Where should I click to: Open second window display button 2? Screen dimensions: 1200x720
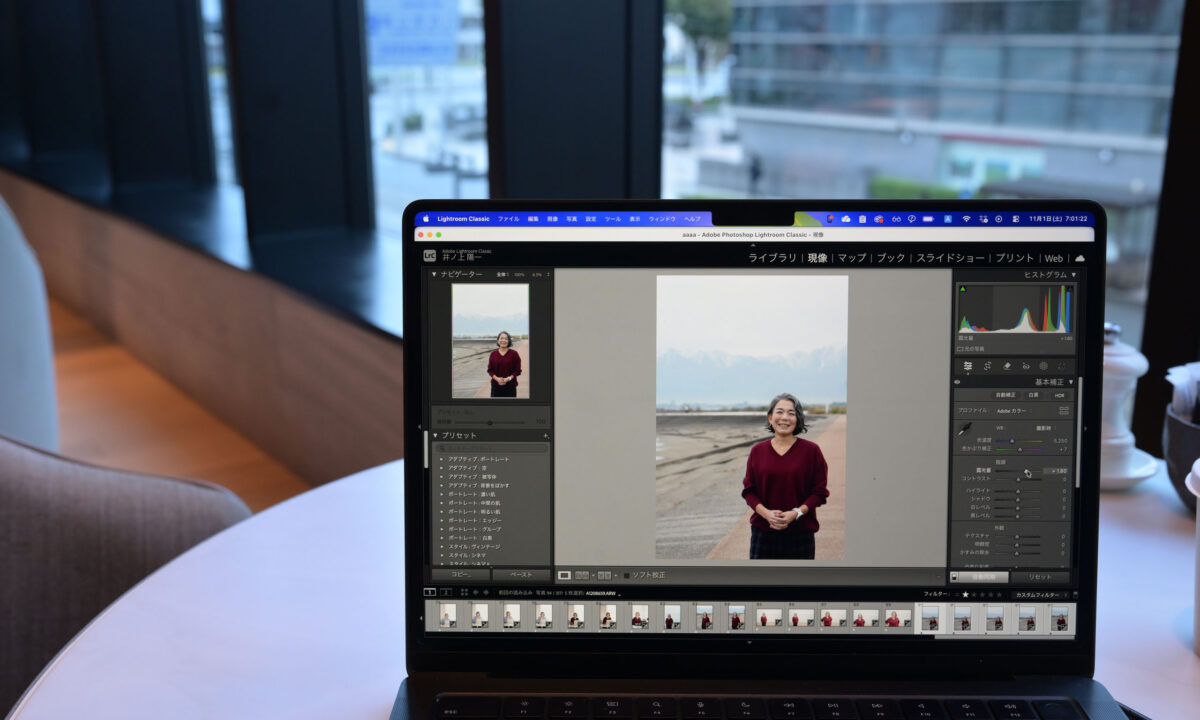[x=446, y=592]
